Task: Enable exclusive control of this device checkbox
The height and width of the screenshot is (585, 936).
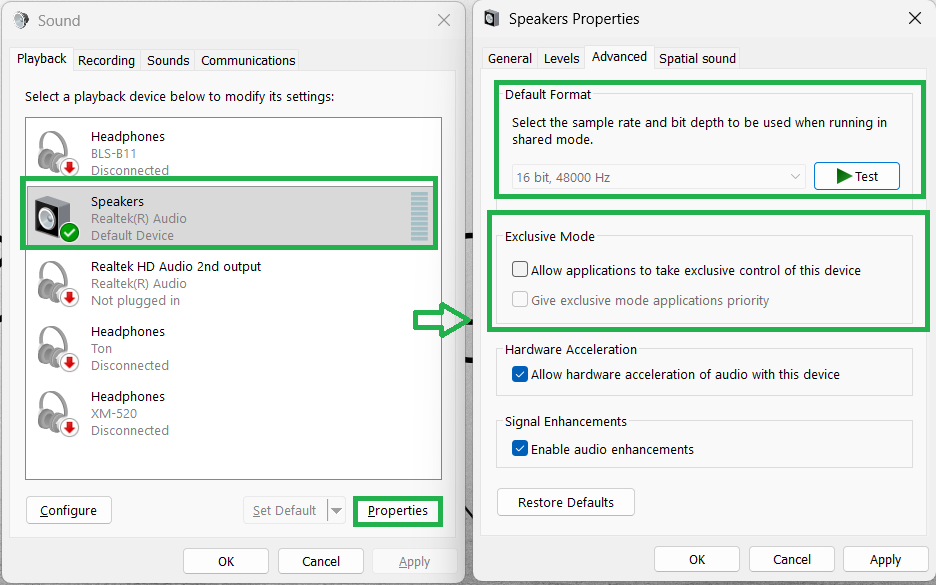Action: click(520, 270)
